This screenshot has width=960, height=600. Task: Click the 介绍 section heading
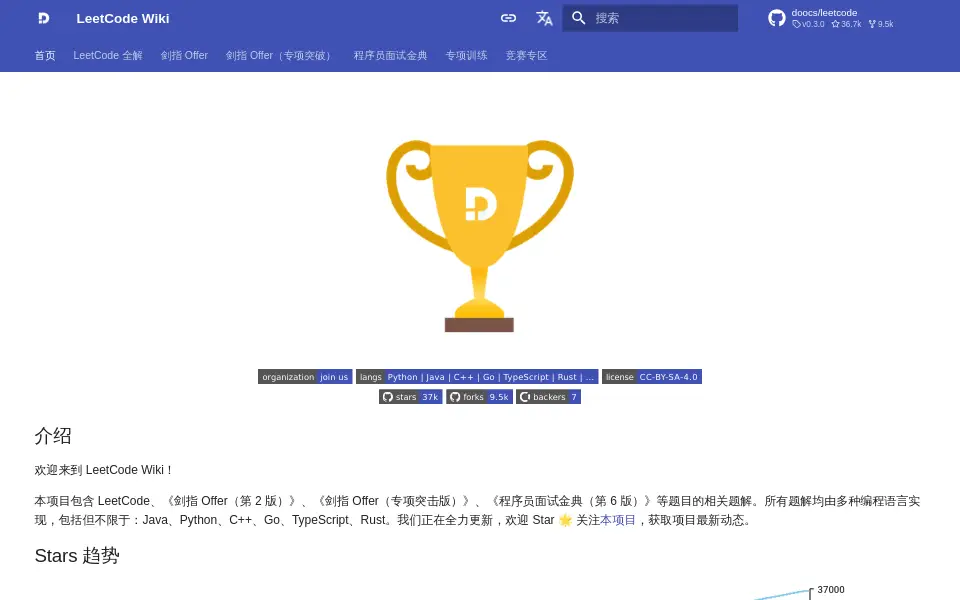pos(53,436)
